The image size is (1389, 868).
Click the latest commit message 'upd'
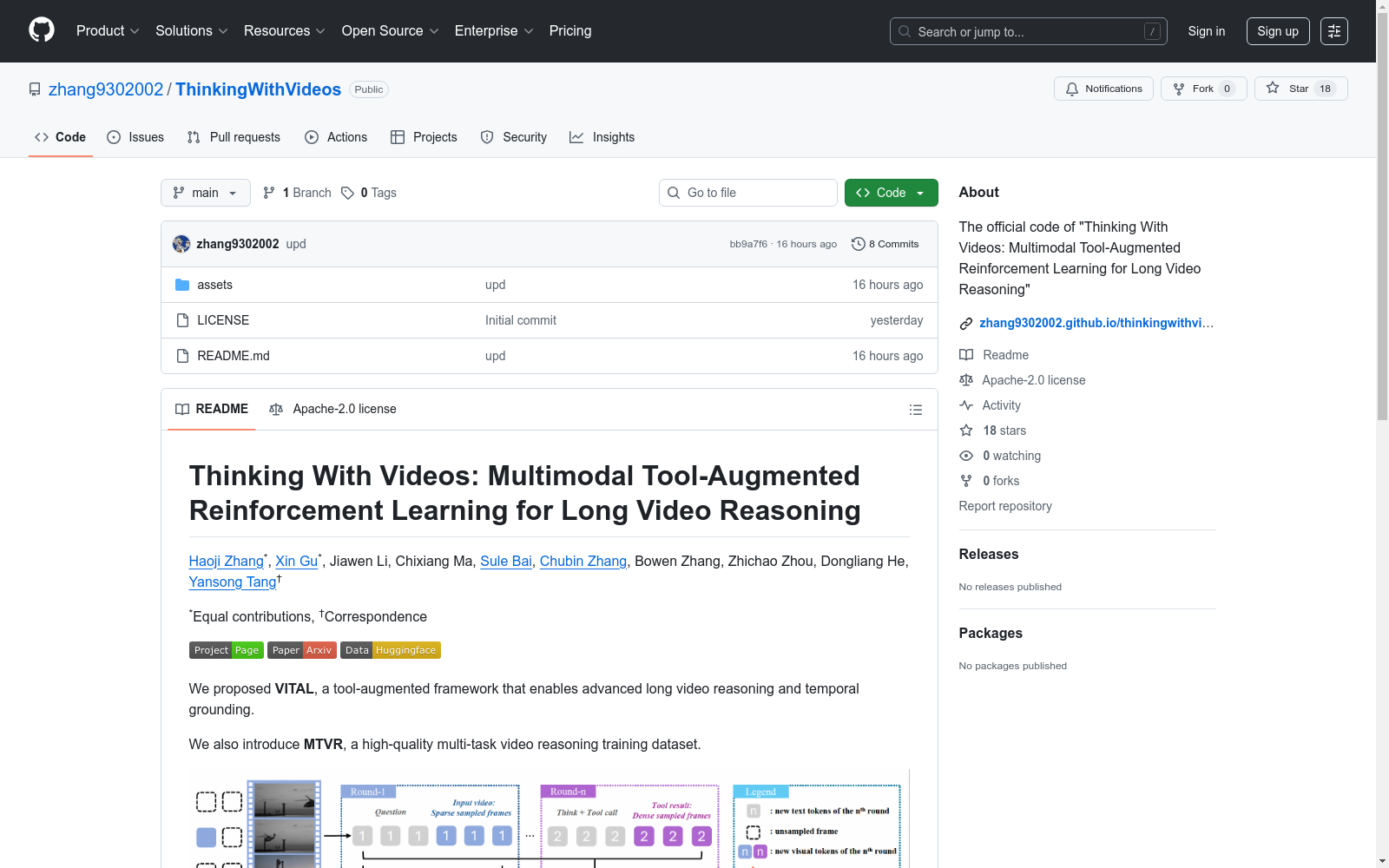(296, 244)
